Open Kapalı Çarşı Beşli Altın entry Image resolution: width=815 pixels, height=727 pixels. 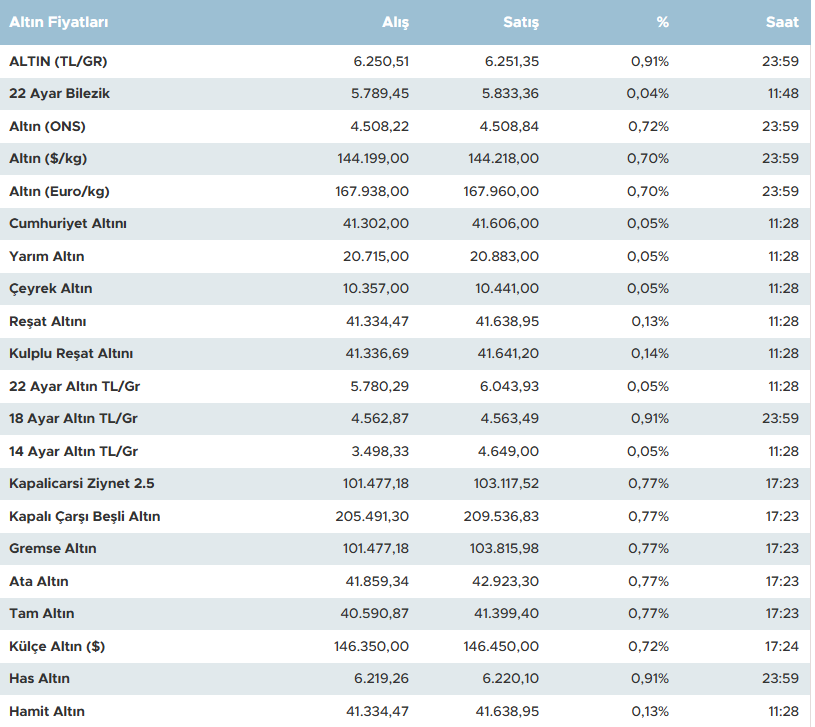tap(84, 516)
